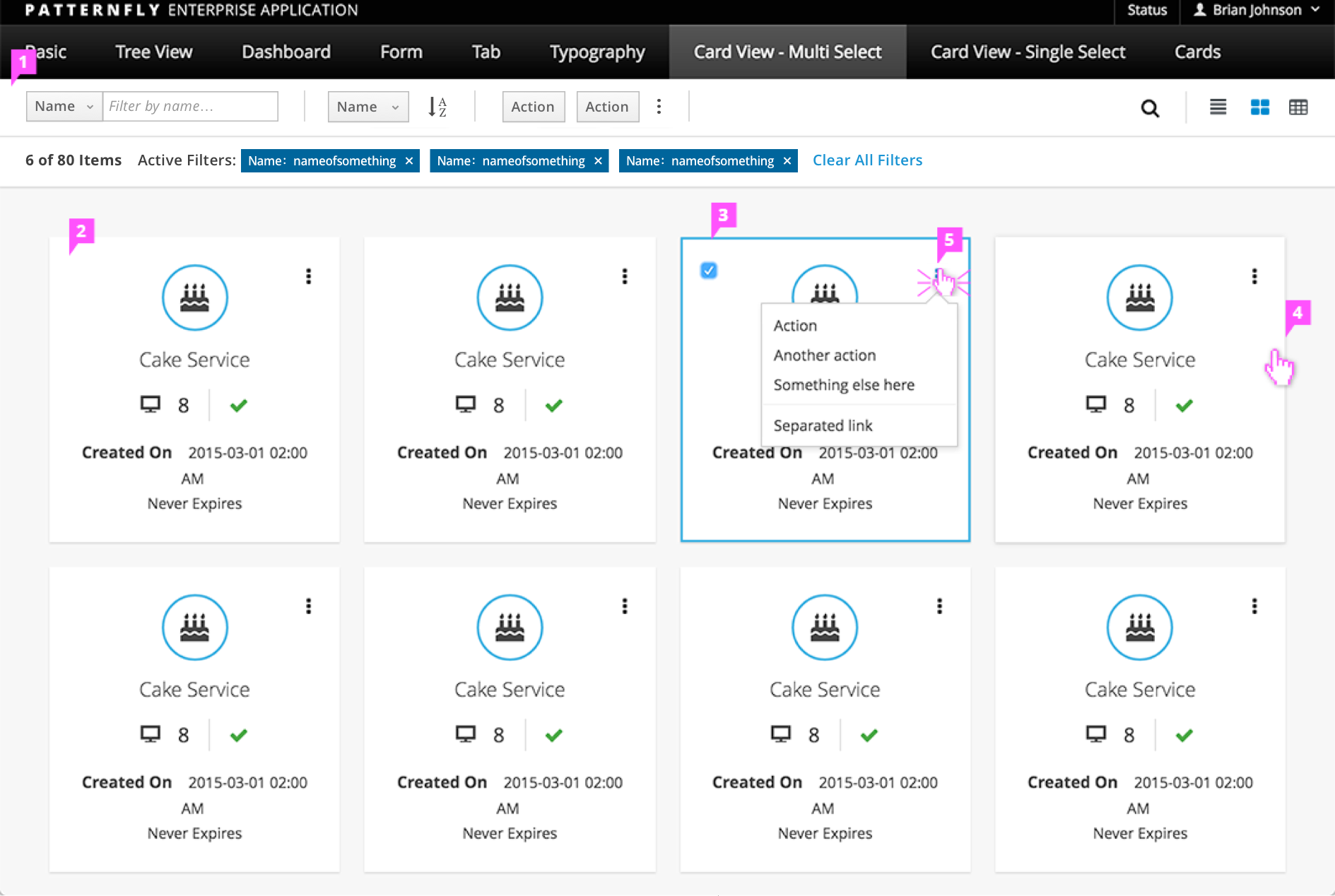Open the Brian Johnson user menu

pos(1257,10)
